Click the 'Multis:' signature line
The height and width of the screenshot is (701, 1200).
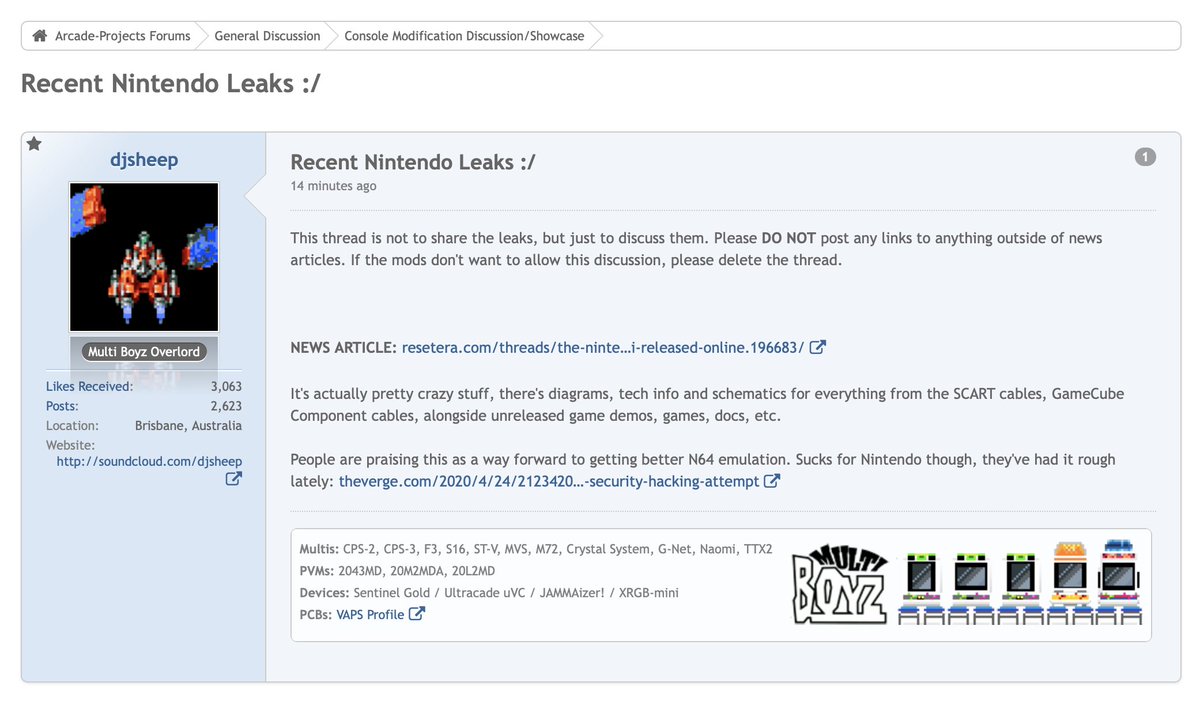(x=536, y=549)
